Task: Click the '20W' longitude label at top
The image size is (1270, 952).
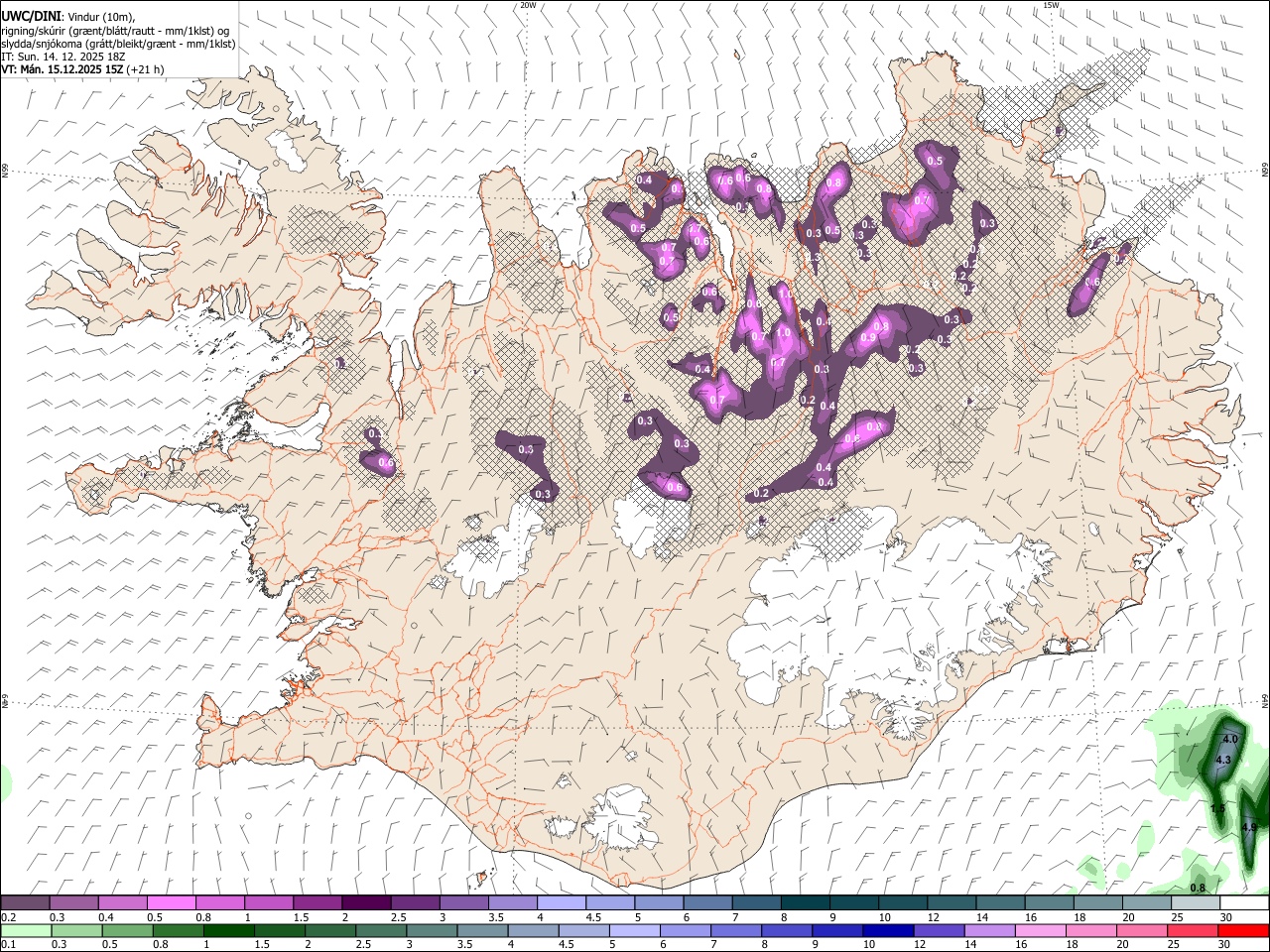Action: [528, 5]
